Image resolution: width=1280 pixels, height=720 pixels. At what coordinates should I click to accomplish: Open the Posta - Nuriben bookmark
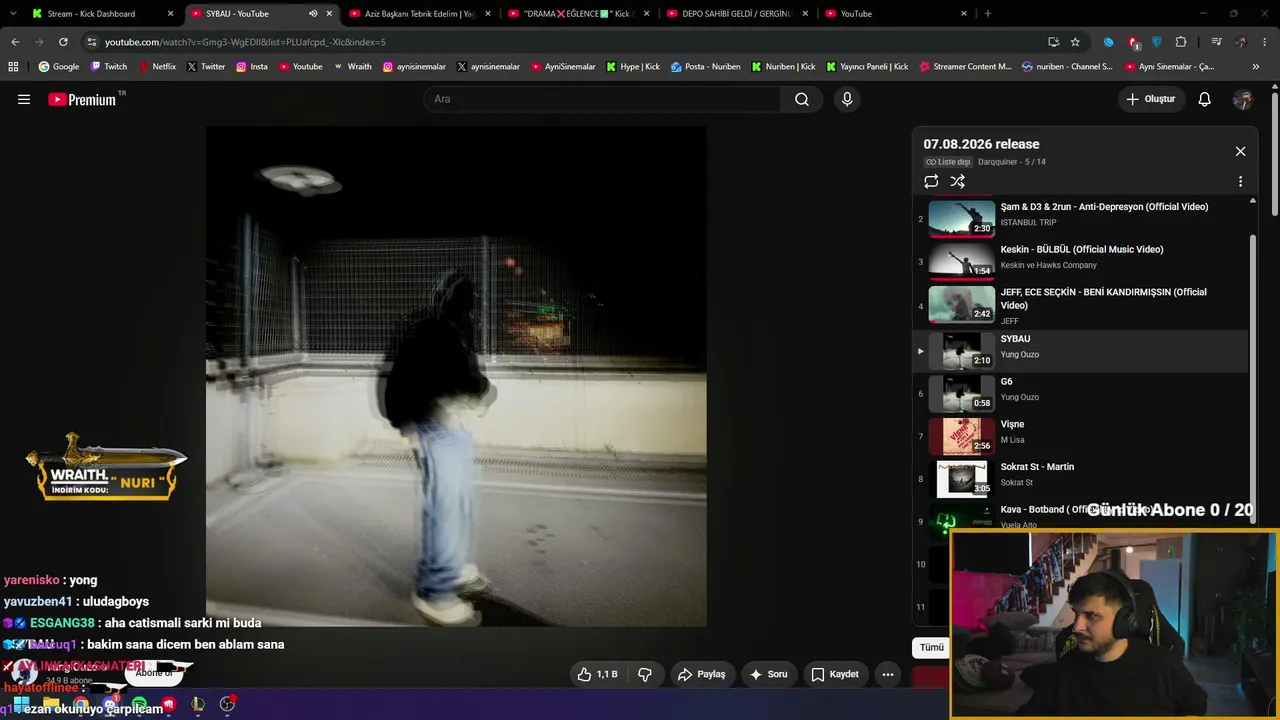pos(705,67)
